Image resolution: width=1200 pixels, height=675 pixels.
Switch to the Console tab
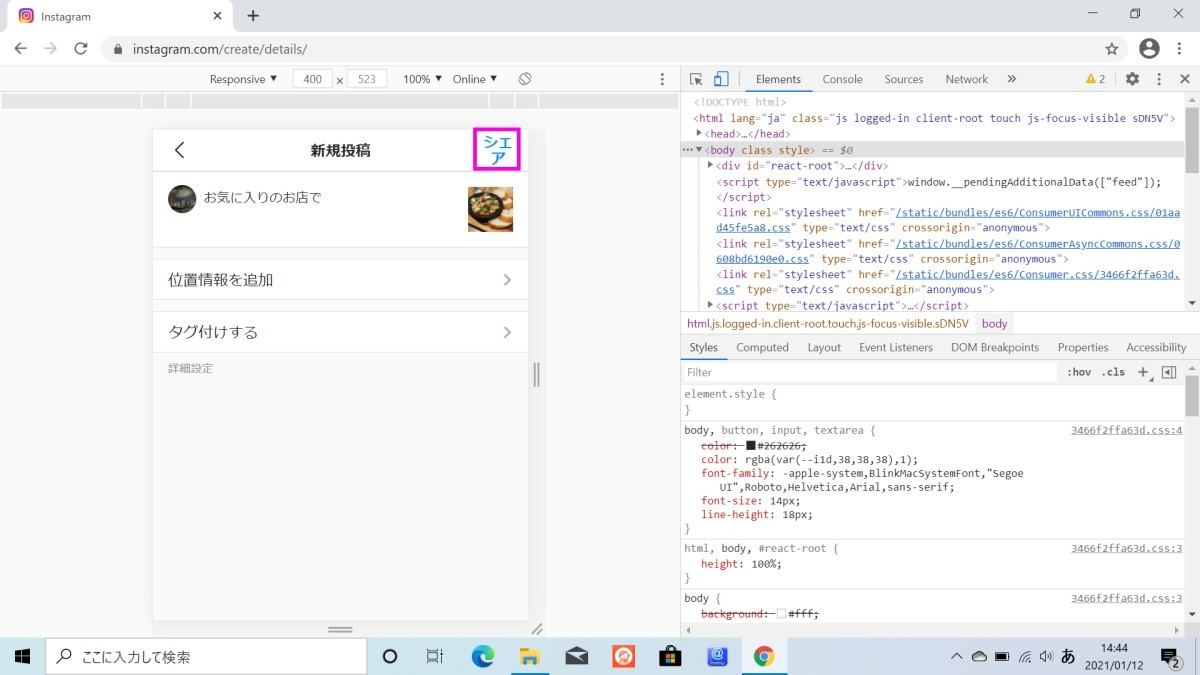tap(842, 79)
